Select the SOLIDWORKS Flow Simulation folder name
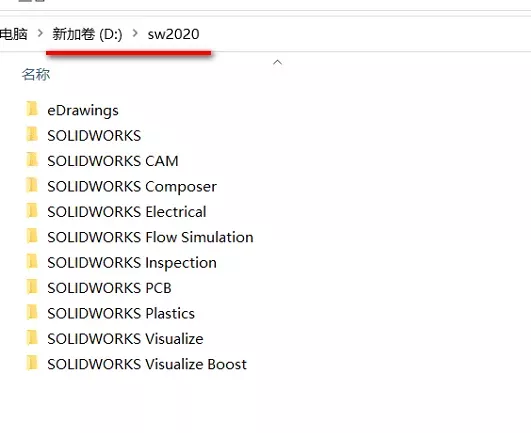Viewport: 531px width, 433px height. (x=150, y=237)
